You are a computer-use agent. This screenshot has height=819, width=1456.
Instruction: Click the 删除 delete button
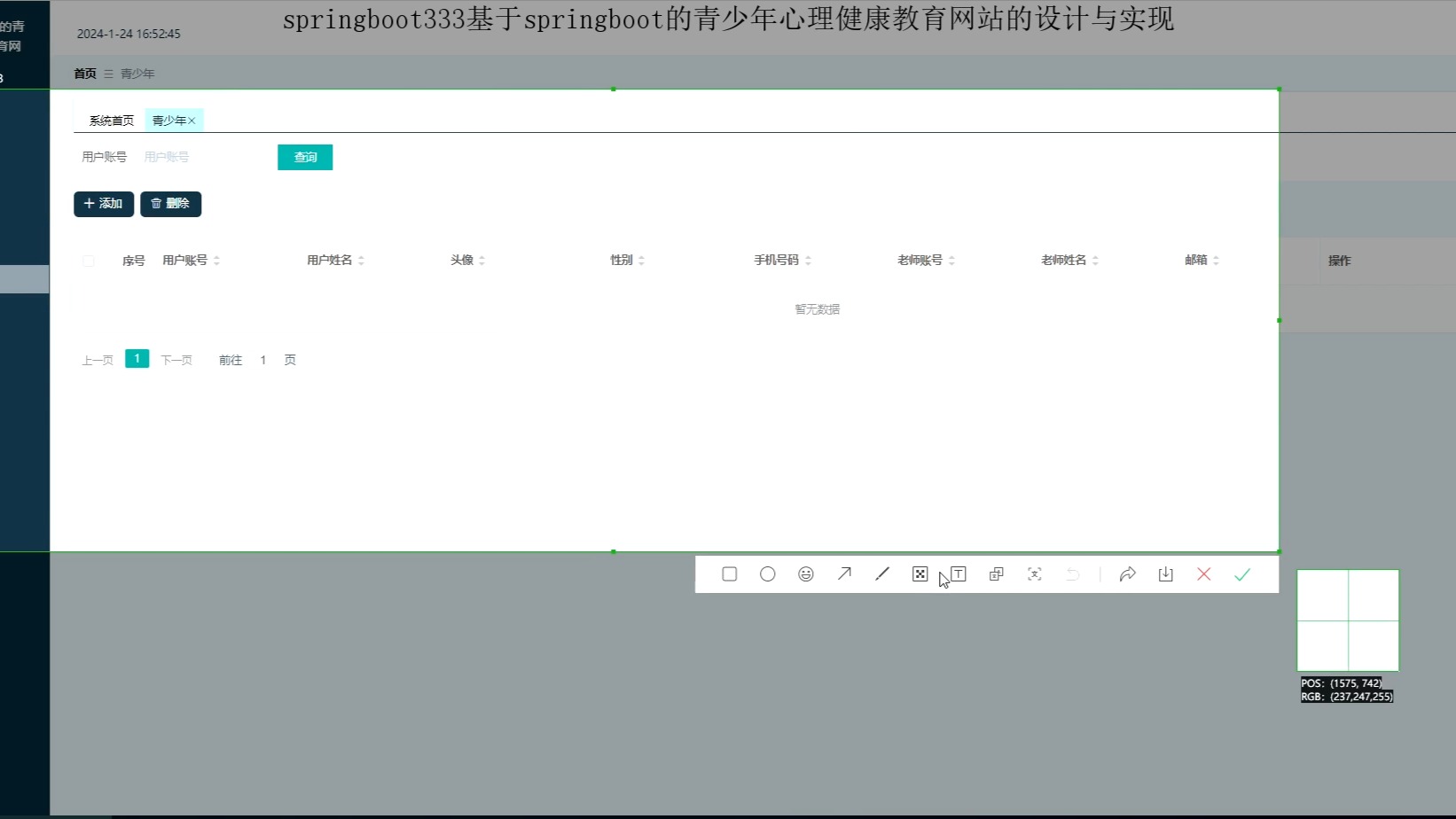[171, 204]
